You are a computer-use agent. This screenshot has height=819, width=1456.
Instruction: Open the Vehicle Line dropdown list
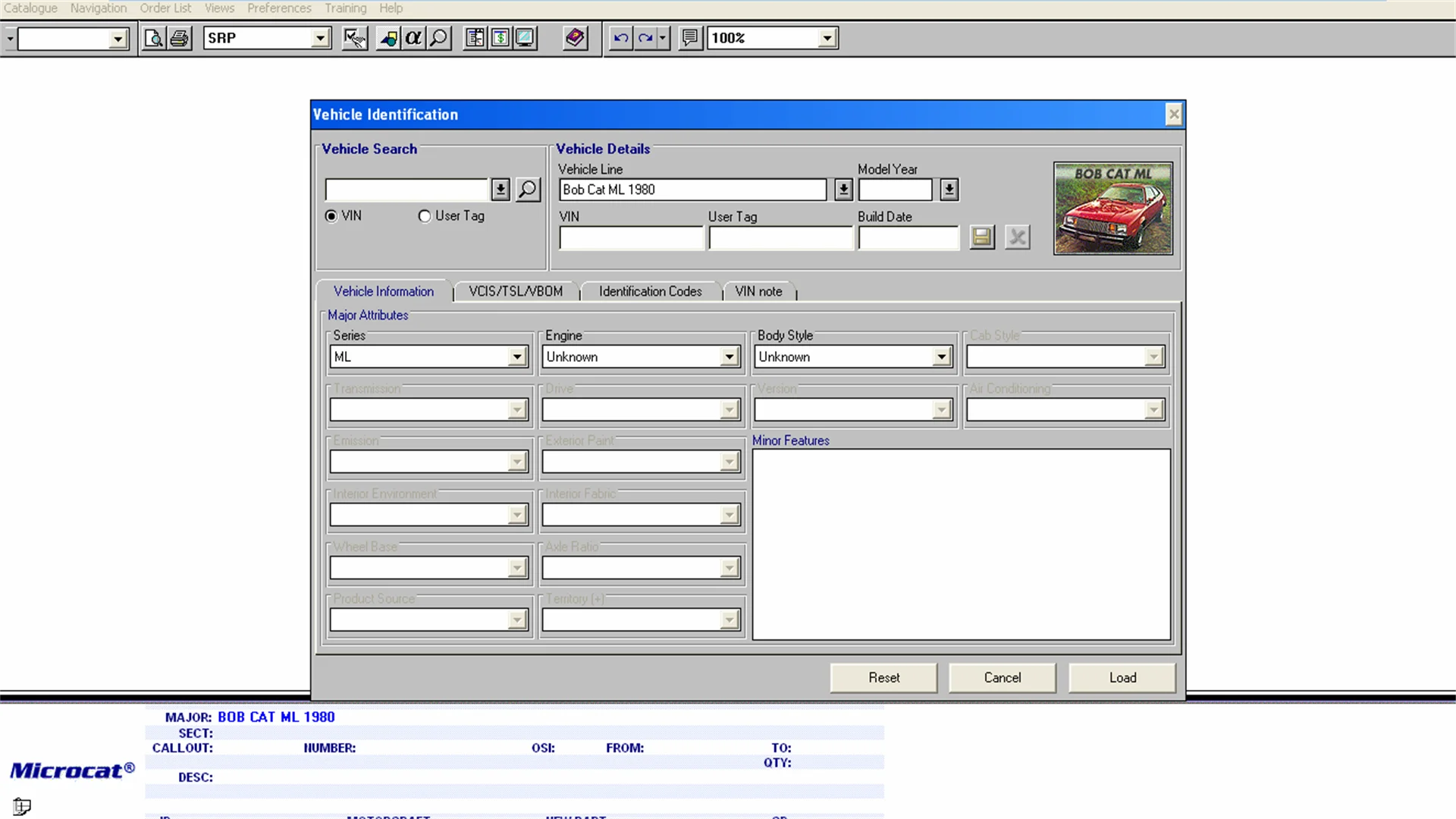[843, 190]
